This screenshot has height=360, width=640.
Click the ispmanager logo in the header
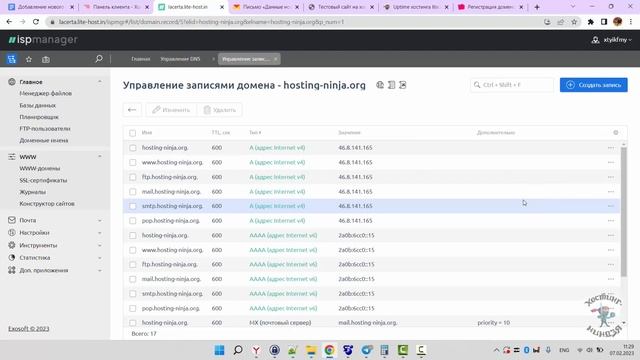tap(43, 40)
